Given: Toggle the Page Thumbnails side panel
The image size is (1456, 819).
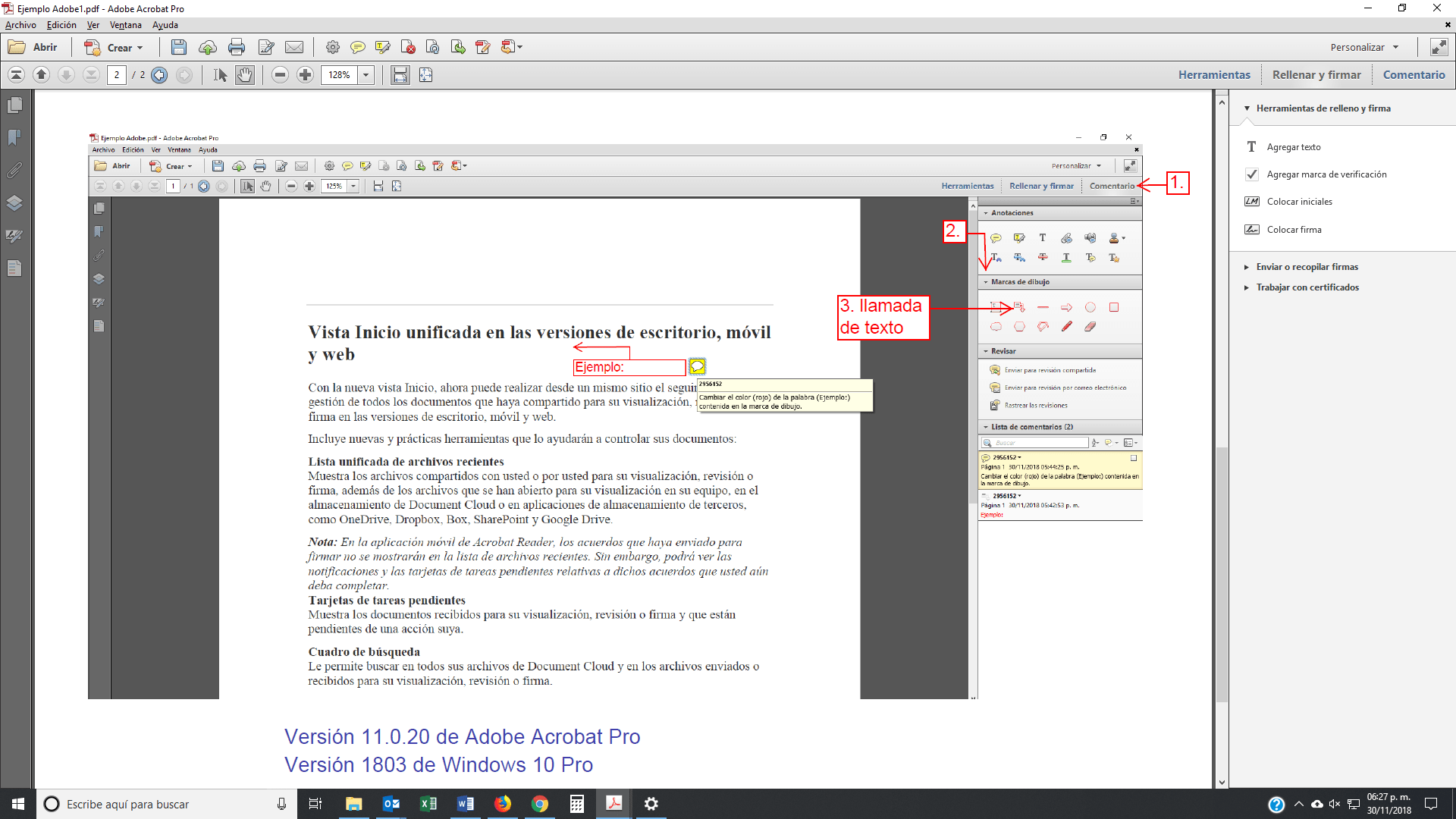Looking at the screenshot, I should (x=14, y=105).
